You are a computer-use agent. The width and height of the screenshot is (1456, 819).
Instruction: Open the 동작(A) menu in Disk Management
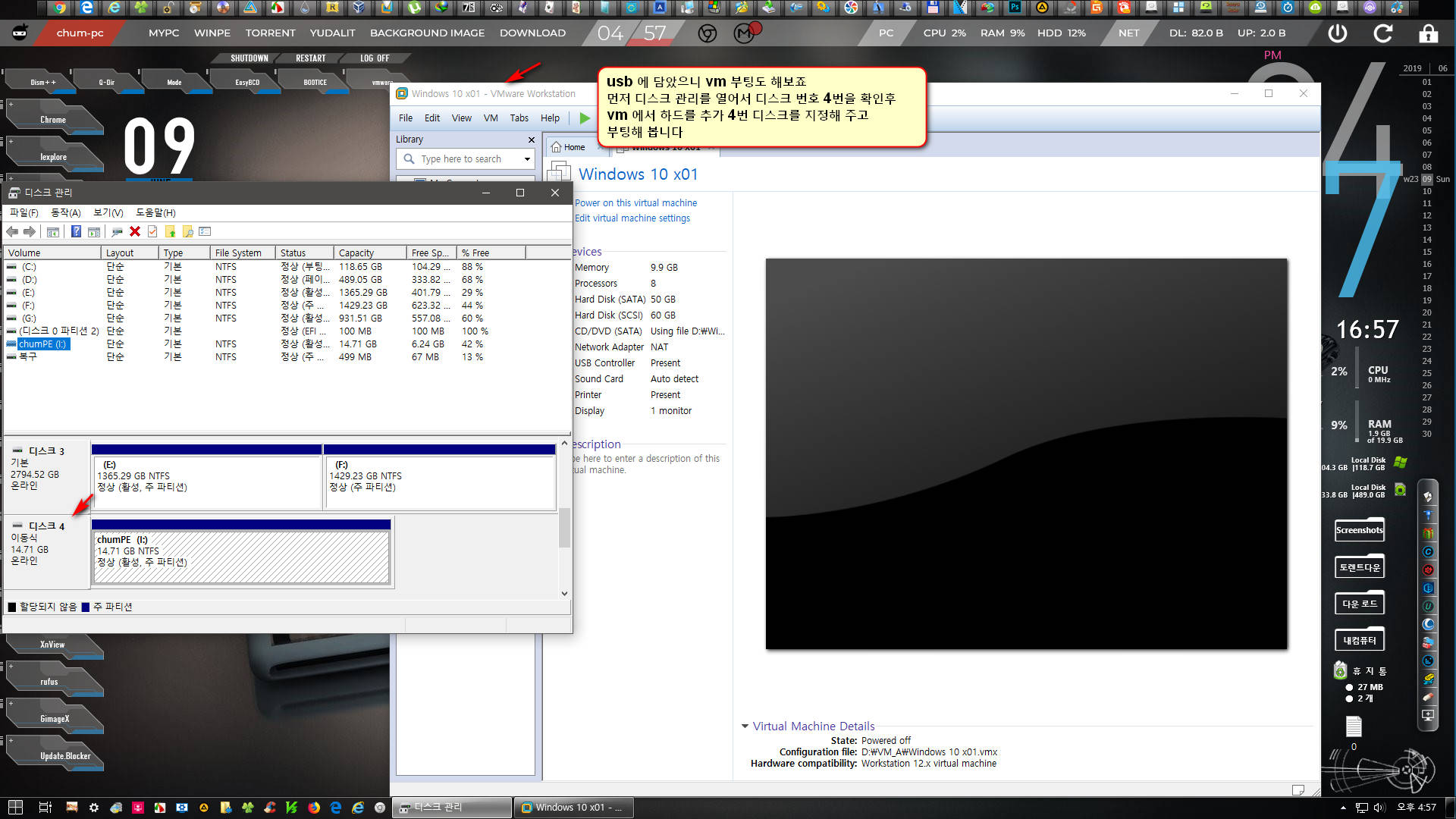coord(65,213)
